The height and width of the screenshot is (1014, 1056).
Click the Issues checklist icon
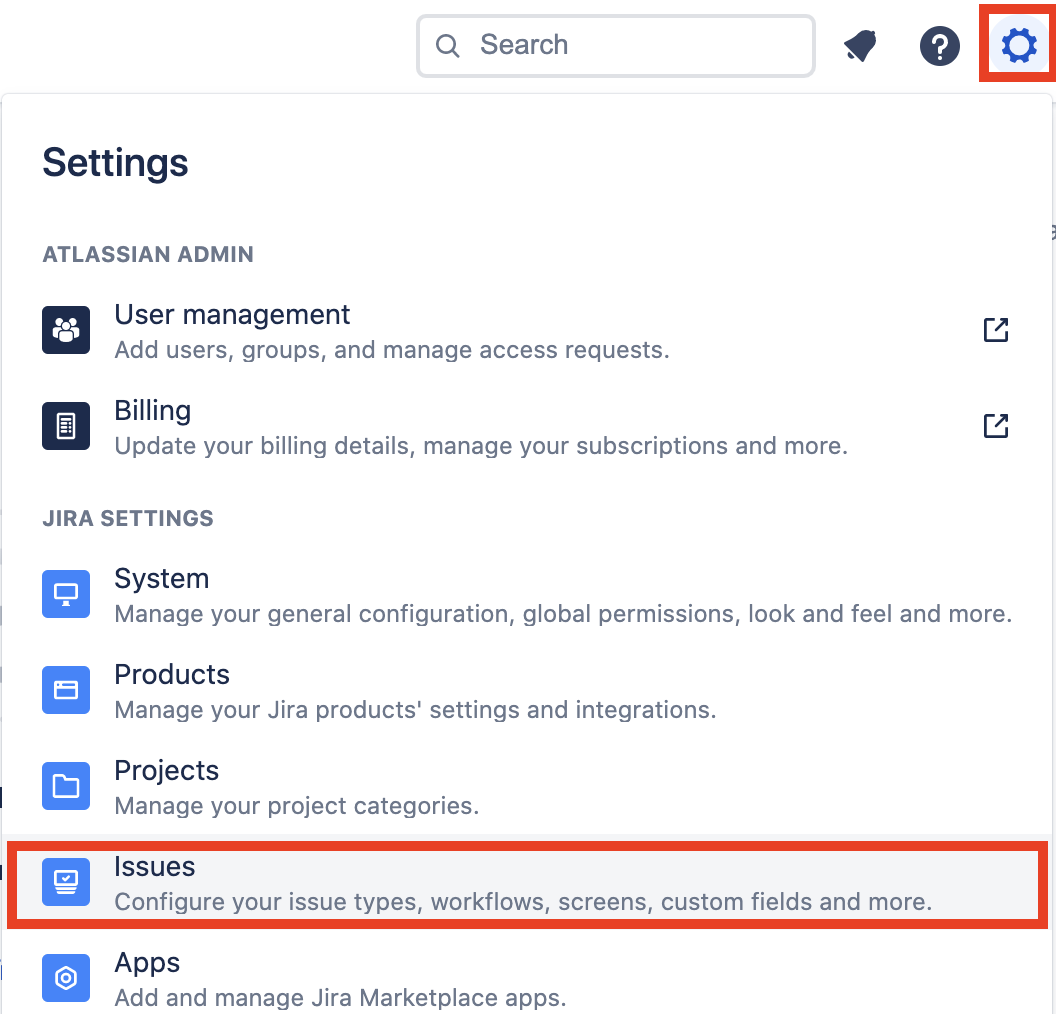pyautogui.click(x=66, y=882)
